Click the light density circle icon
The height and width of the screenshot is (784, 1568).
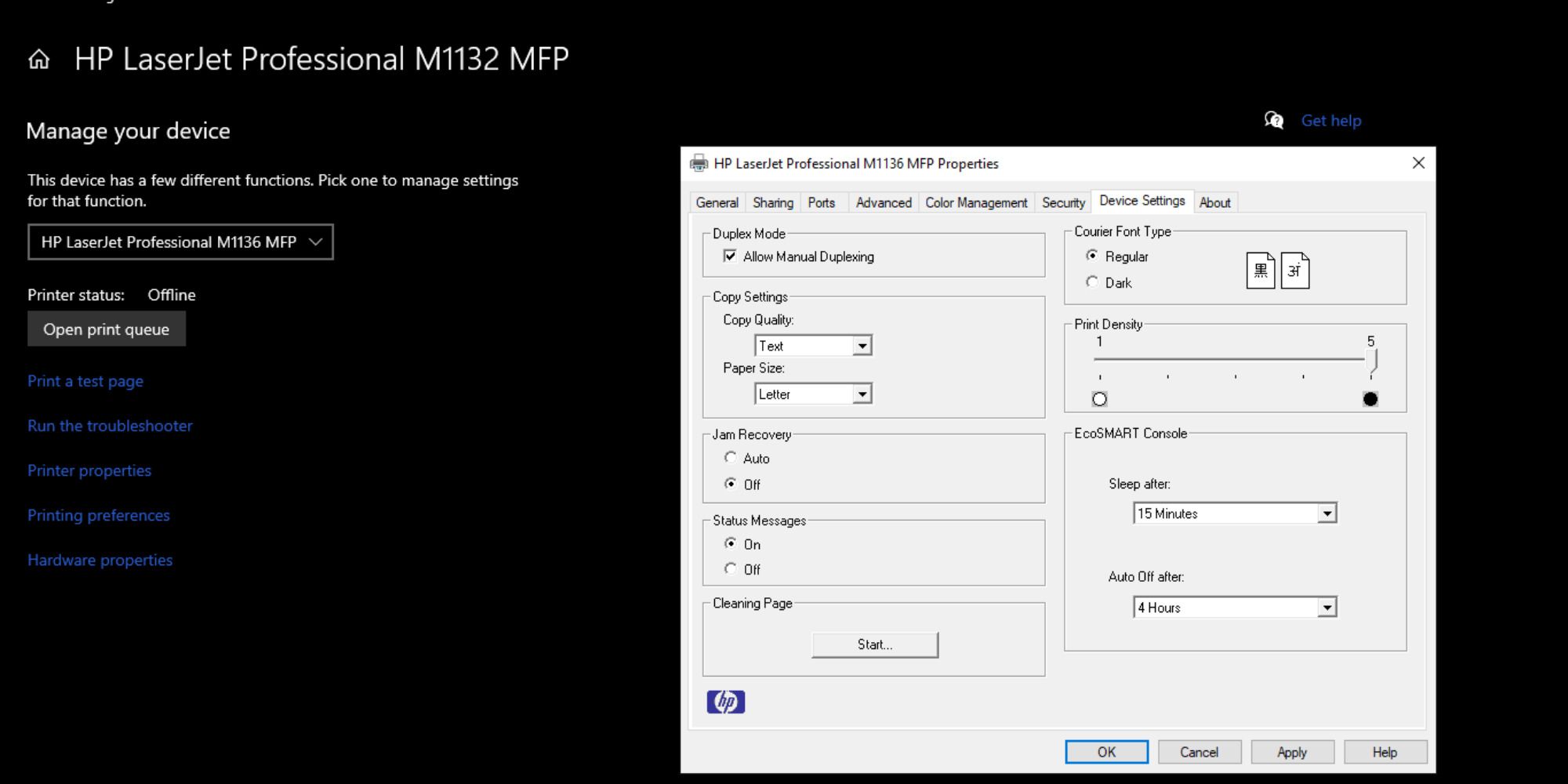click(1099, 399)
